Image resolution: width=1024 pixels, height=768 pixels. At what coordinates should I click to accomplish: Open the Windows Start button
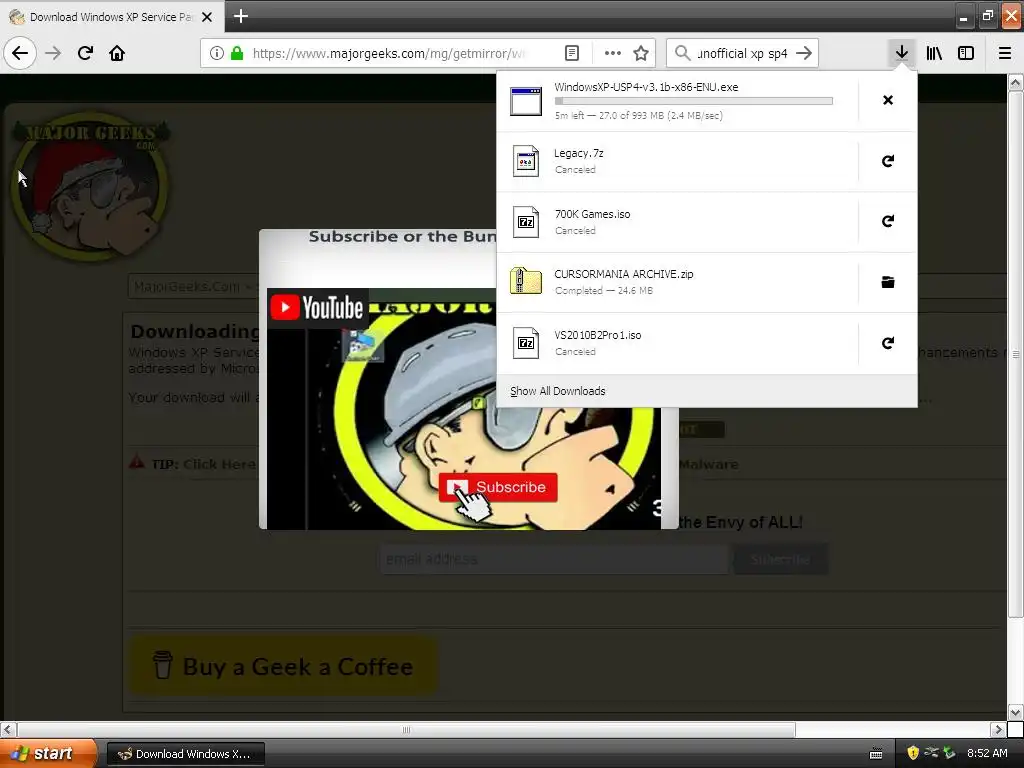(x=47, y=753)
